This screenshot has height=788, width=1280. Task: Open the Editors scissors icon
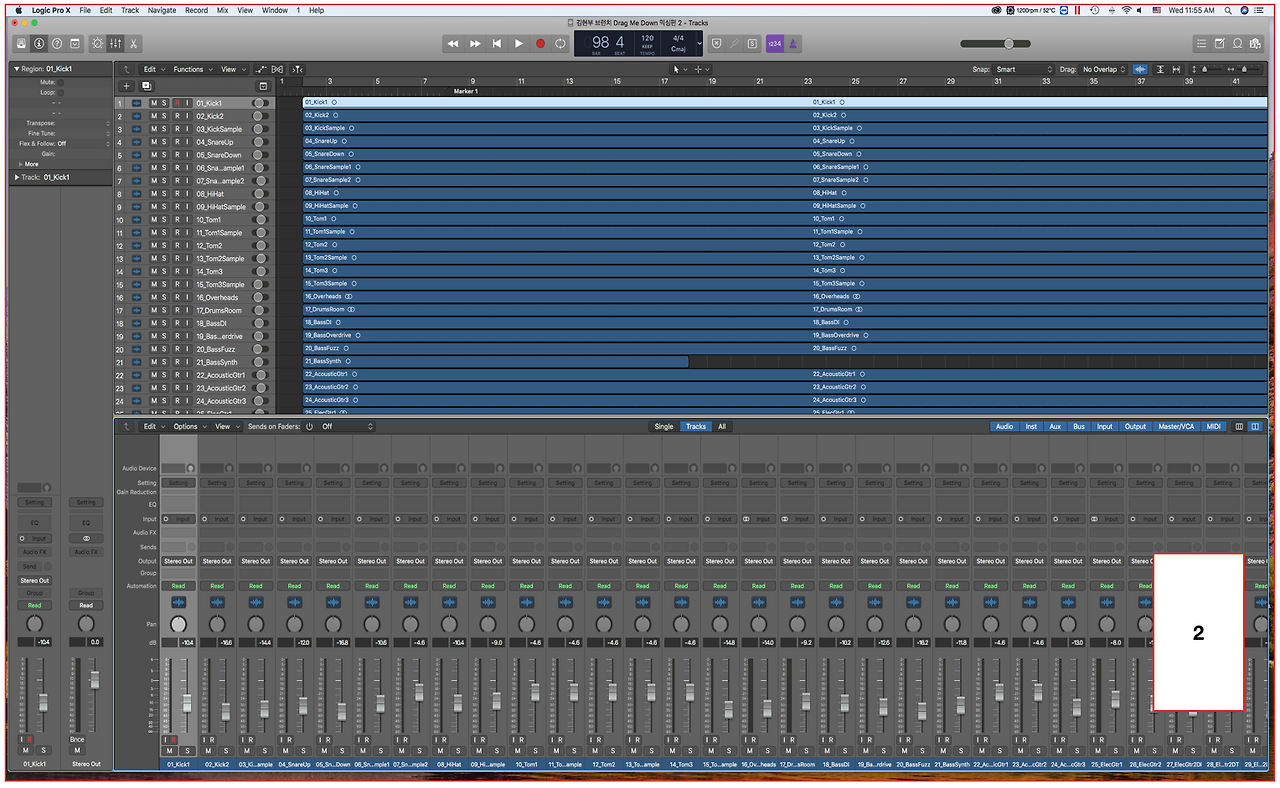tap(133, 43)
